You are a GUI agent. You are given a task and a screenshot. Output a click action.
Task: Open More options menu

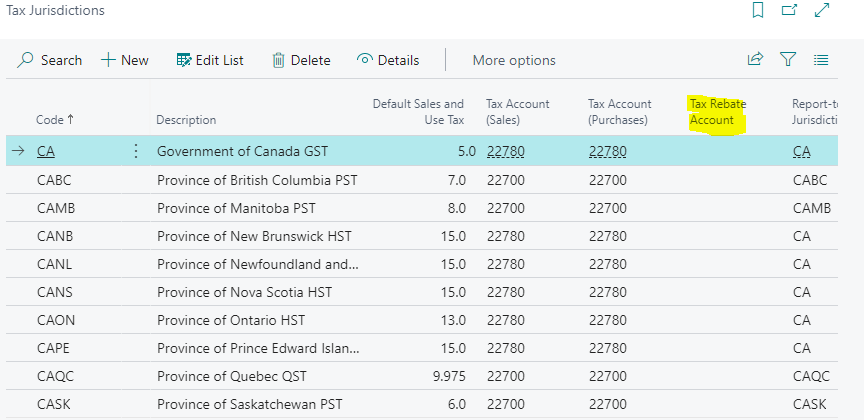[x=514, y=60]
